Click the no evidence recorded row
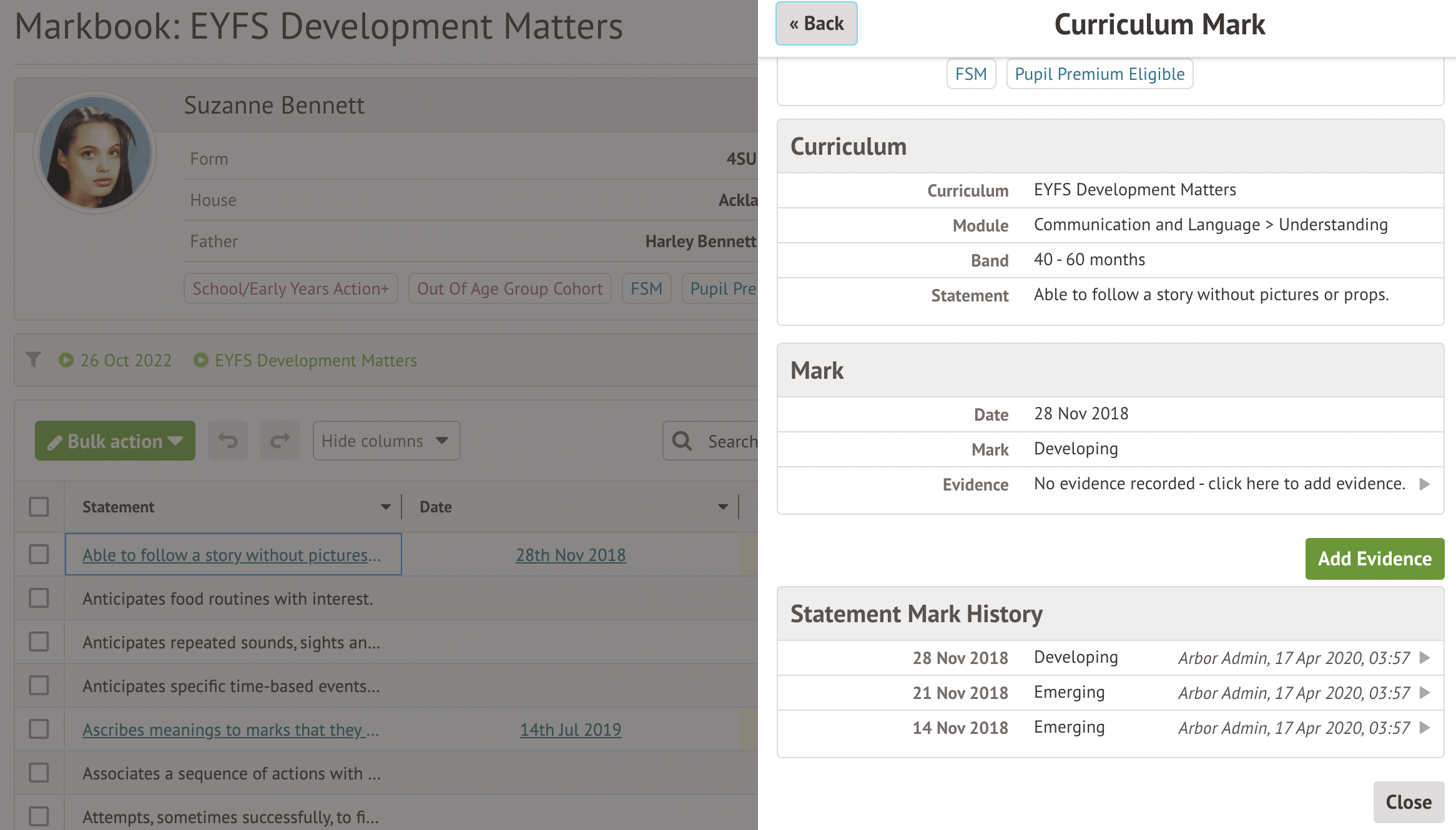This screenshot has height=830, width=1456. [x=1219, y=484]
